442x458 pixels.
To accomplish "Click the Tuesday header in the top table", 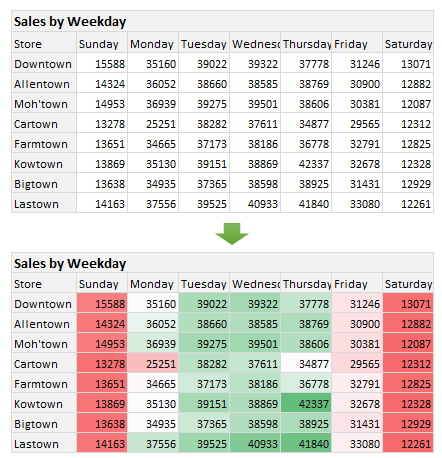I will pos(204,44).
